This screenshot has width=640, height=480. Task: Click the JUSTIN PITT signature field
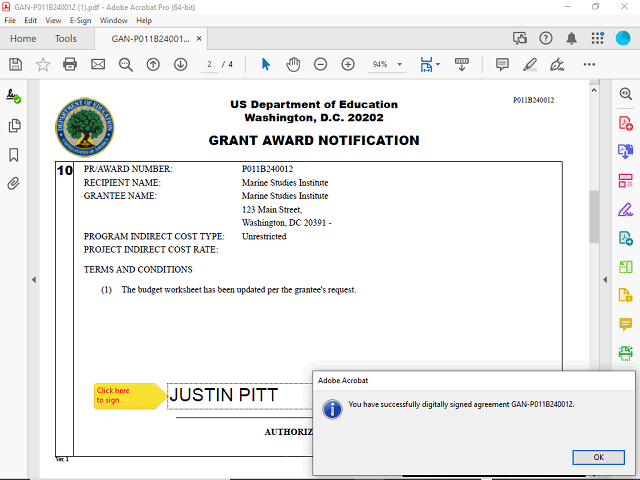click(240, 396)
